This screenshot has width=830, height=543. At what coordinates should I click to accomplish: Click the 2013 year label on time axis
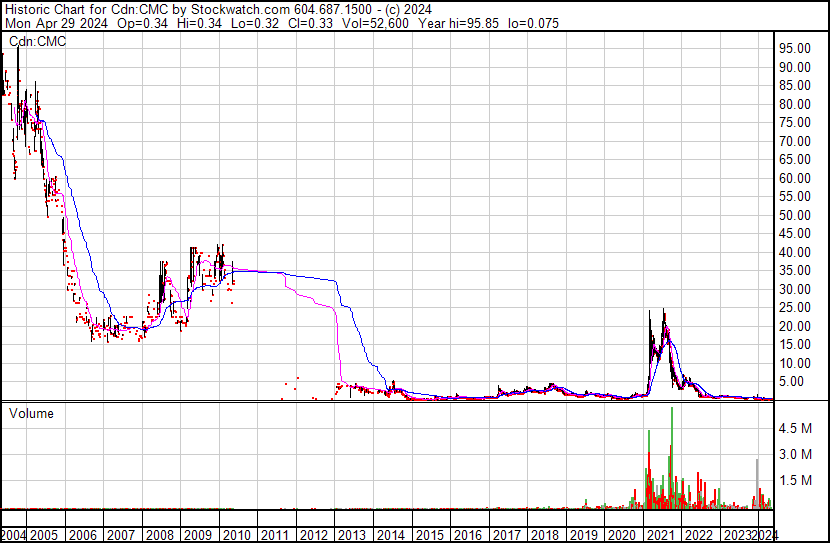[x=351, y=535]
